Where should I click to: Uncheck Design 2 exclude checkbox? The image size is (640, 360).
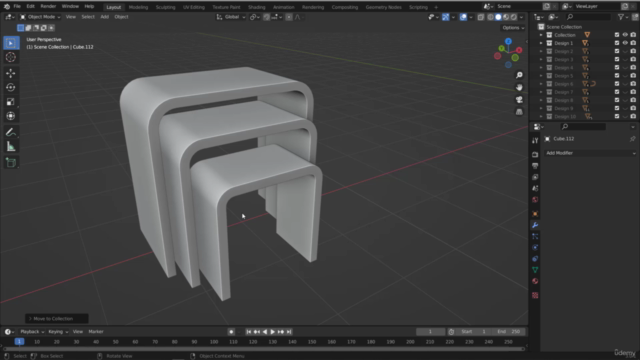click(617, 51)
